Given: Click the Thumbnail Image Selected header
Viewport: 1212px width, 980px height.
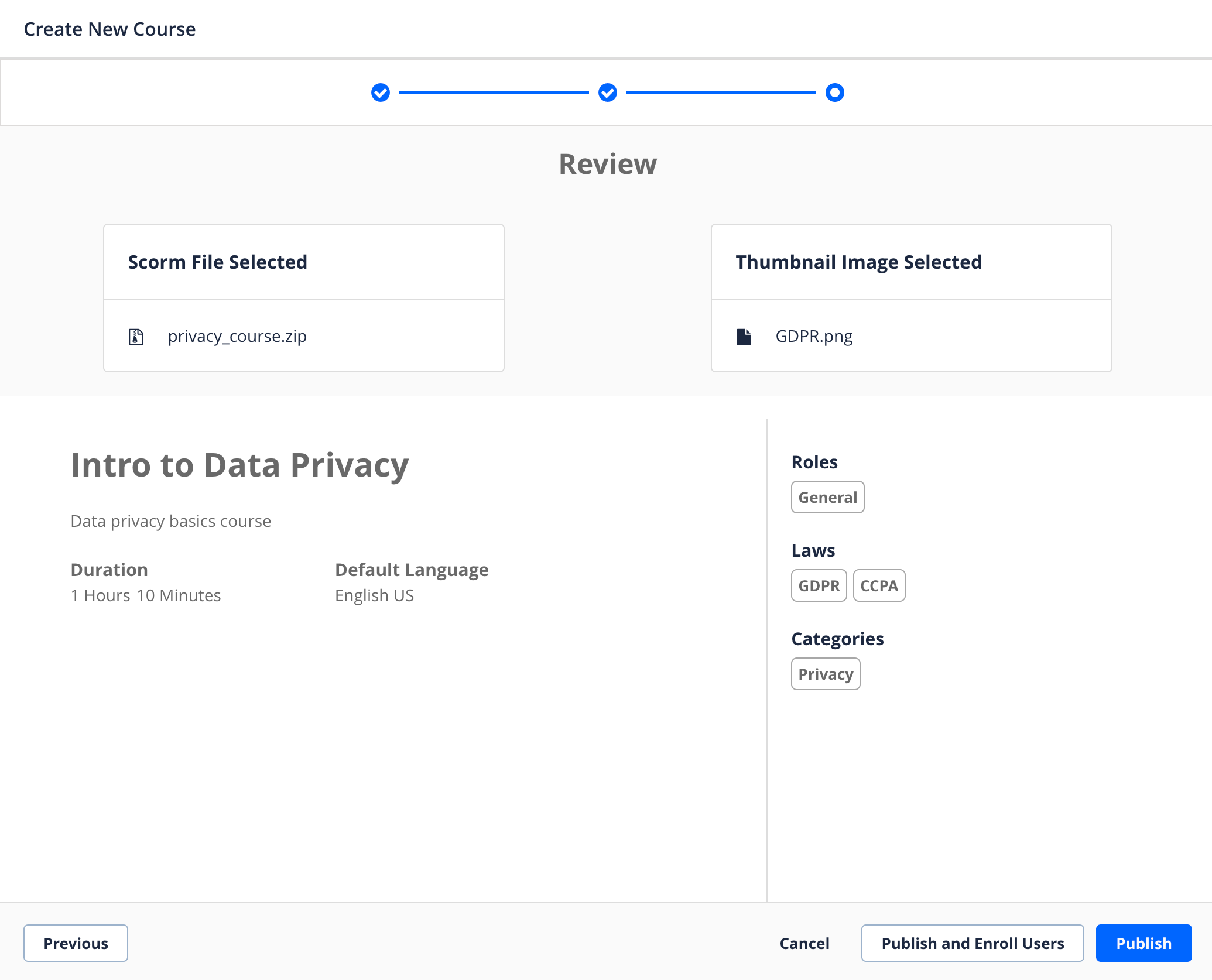Looking at the screenshot, I should [858, 262].
